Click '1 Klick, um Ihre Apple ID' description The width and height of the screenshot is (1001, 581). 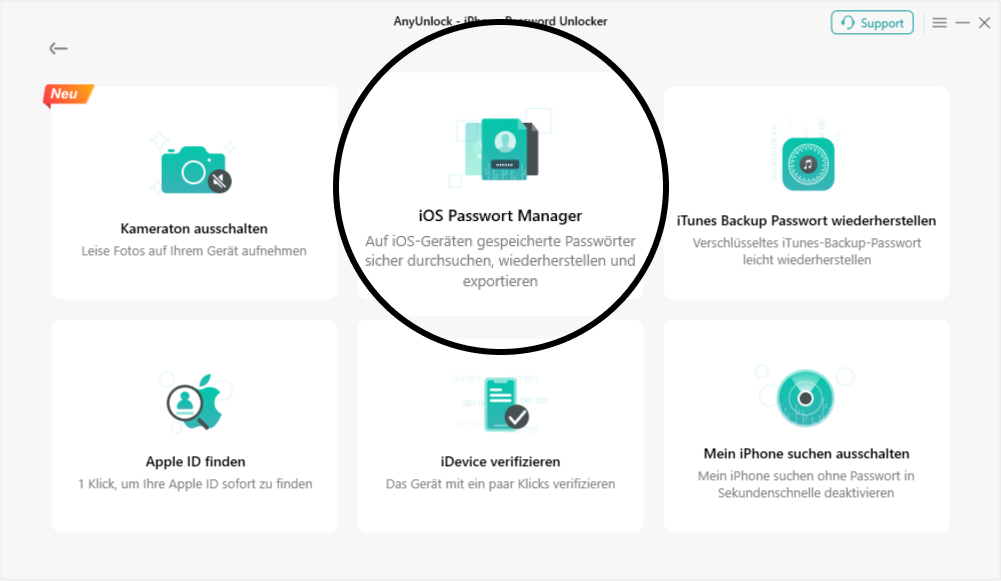[x=195, y=484]
